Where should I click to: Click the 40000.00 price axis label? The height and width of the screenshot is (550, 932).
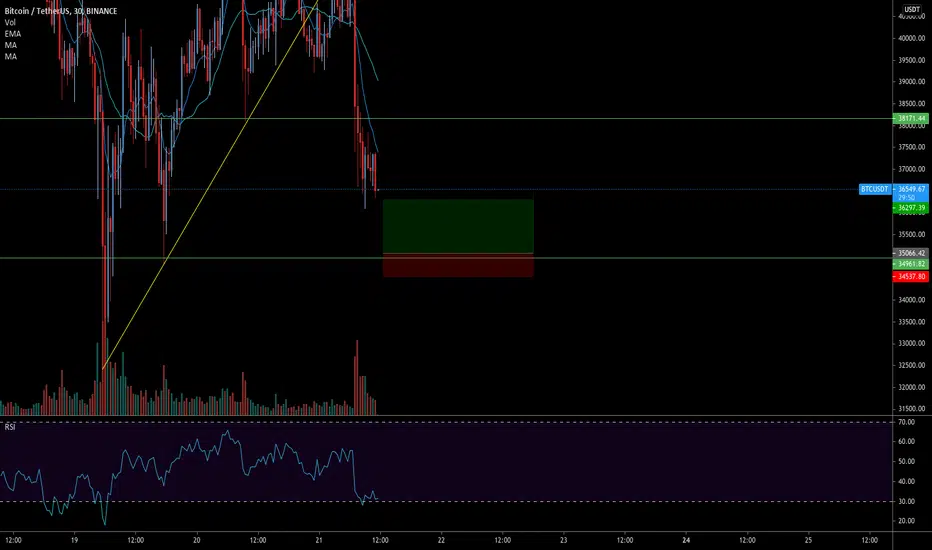click(x=912, y=38)
